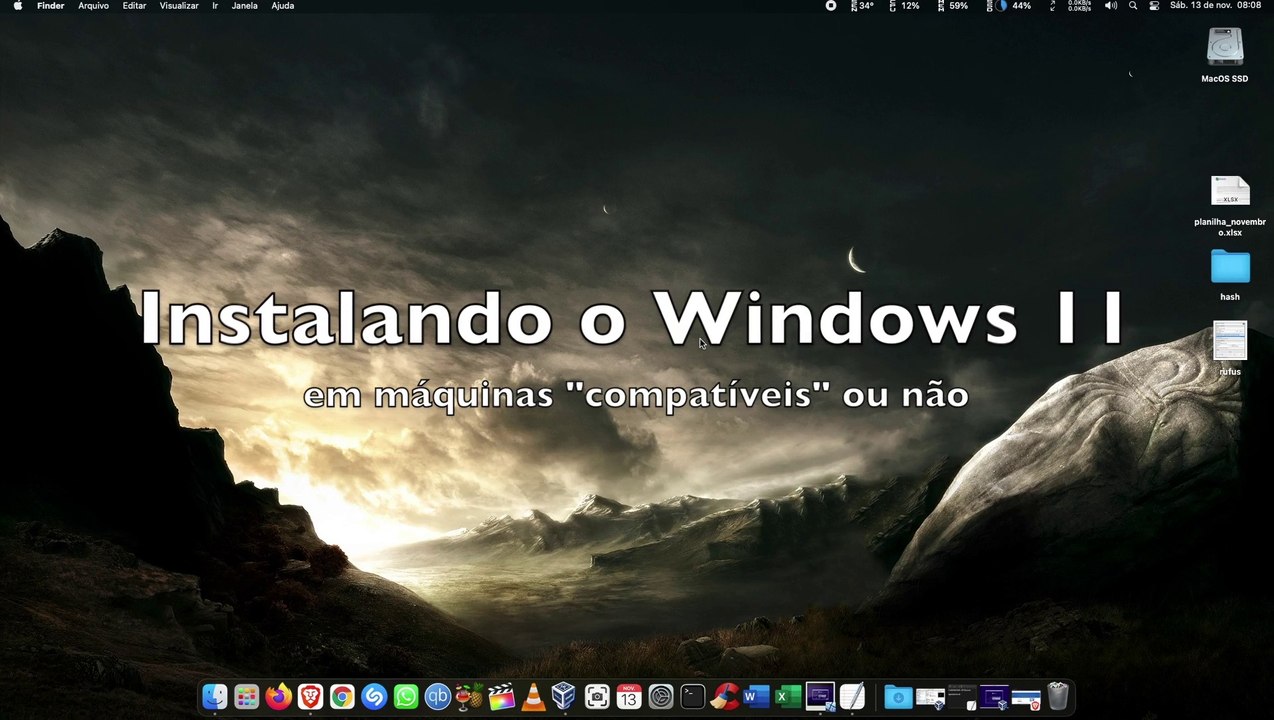Launch Microsoft Excel from the dock
This screenshot has height=720, width=1274.
pyautogui.click(x=788, y=696)
